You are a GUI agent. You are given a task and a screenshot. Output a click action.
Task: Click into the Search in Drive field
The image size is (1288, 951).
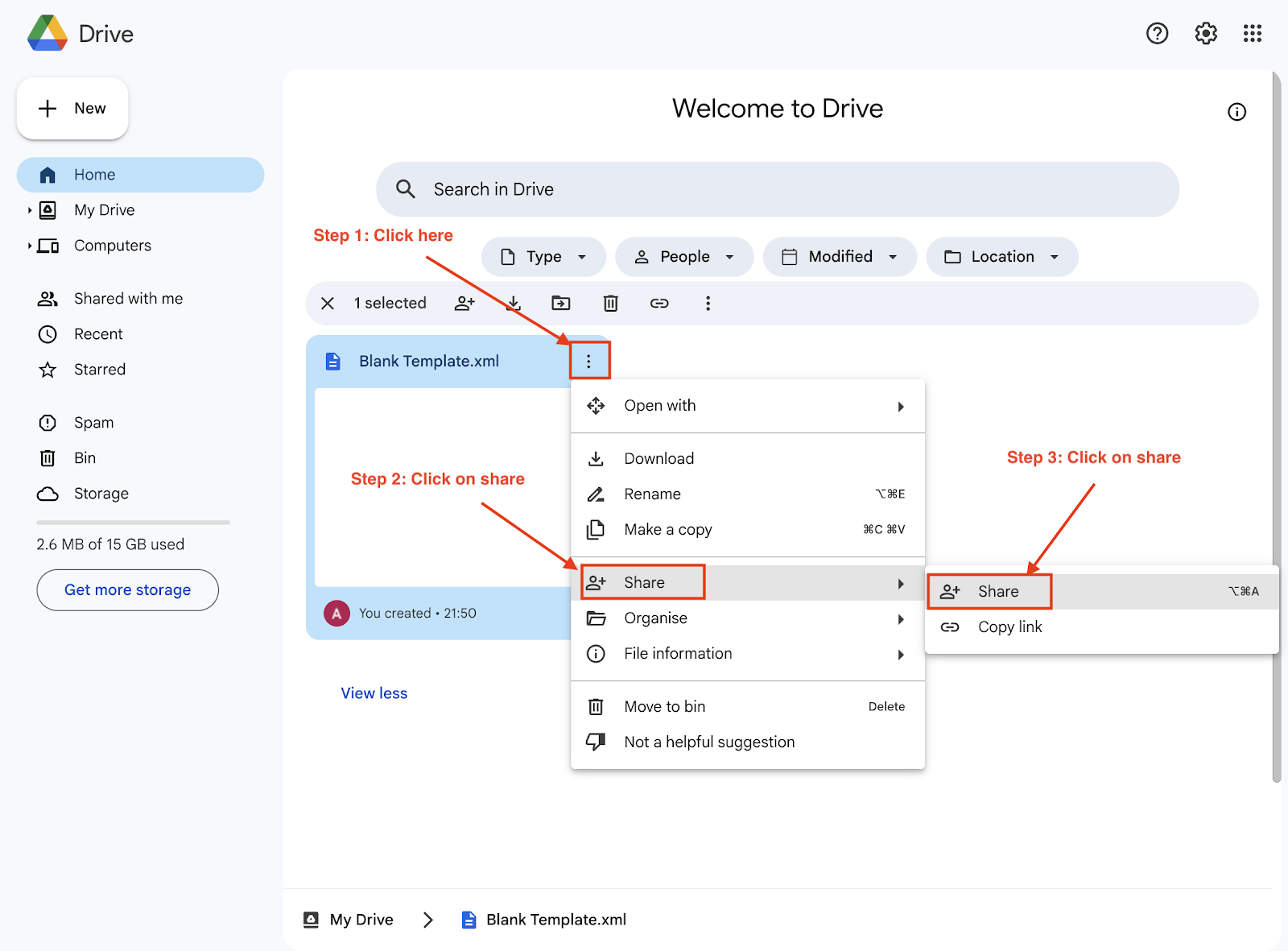pos(778,189)
